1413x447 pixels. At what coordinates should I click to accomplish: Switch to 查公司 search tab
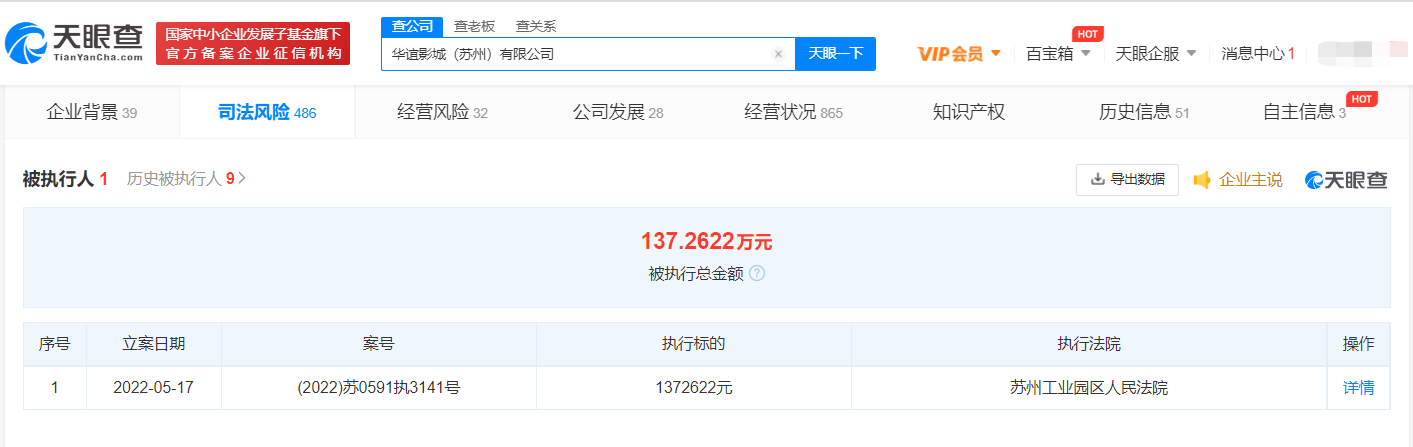pos(412,27)
